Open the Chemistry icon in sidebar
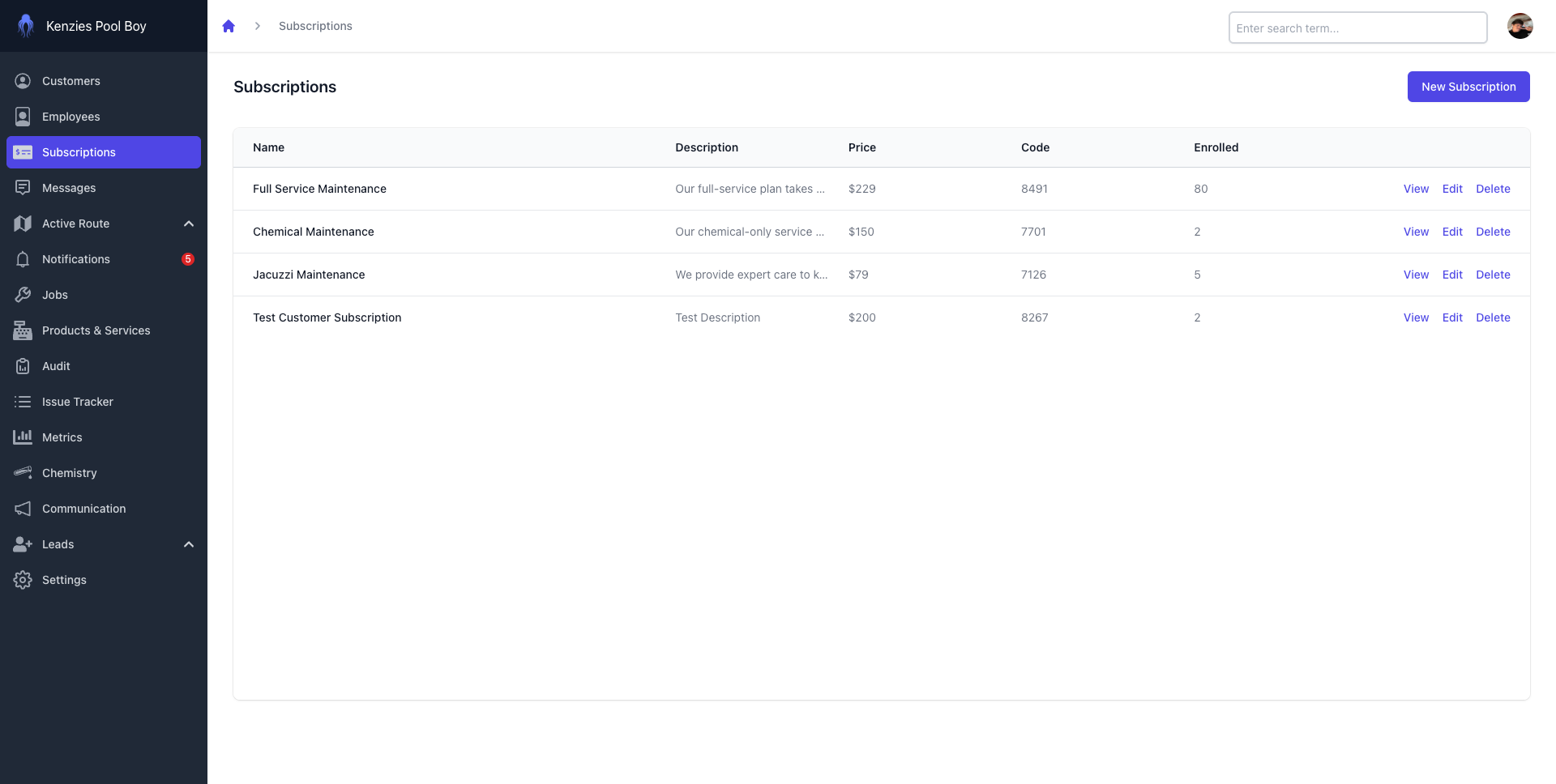 click(23, 473)
